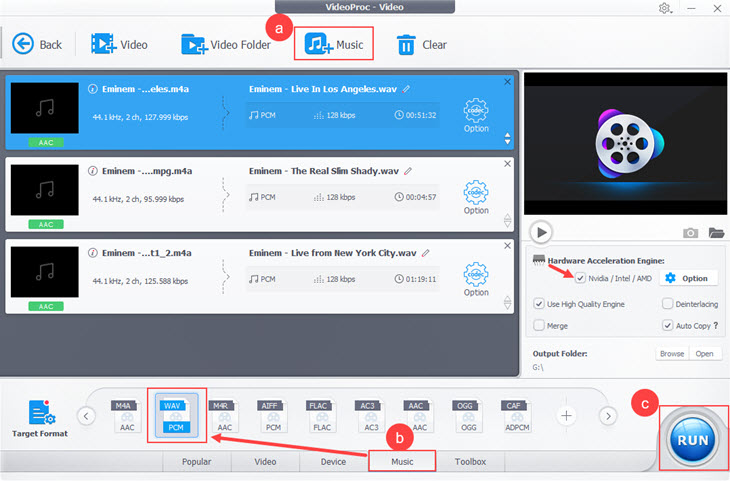Reorder The Real Slim Shady item arrows
The image size is (730, 481).
[x=507, y=220]
